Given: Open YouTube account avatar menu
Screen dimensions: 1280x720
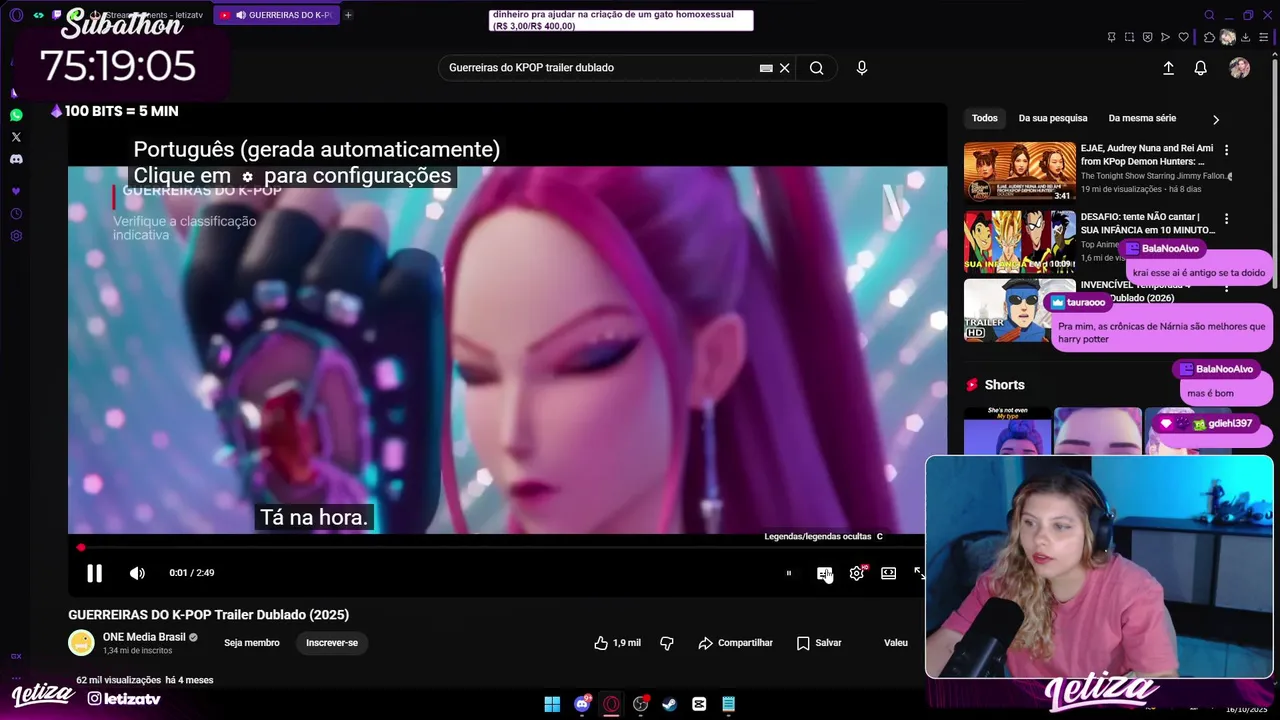Looking at the screenshot, I should click(1240, 68).
